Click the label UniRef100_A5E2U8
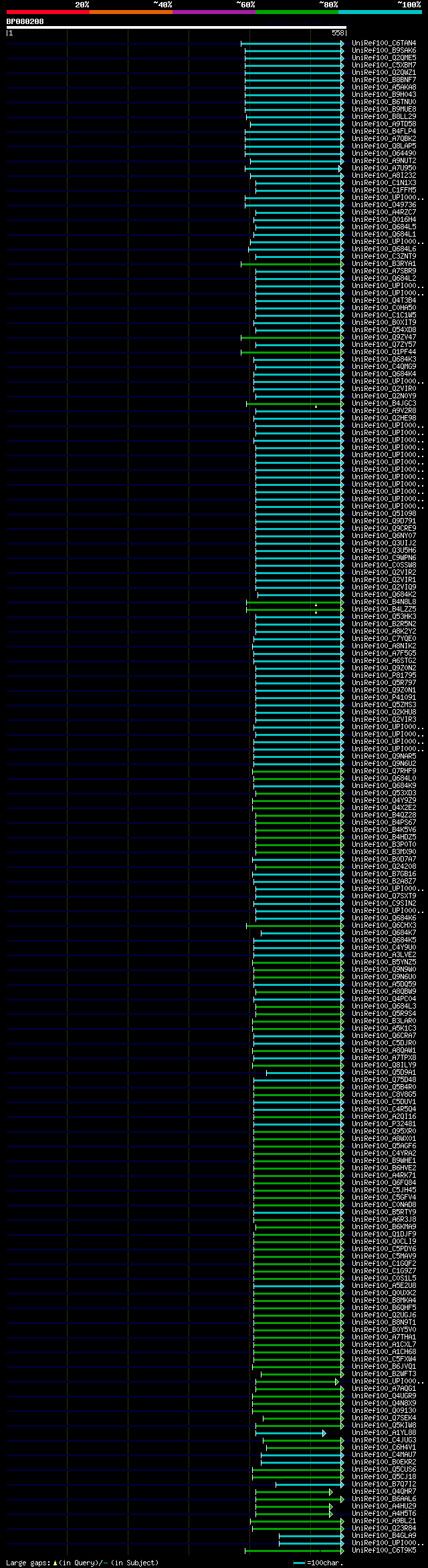This screenshot has width=428, height=1568. (384, 1285)
